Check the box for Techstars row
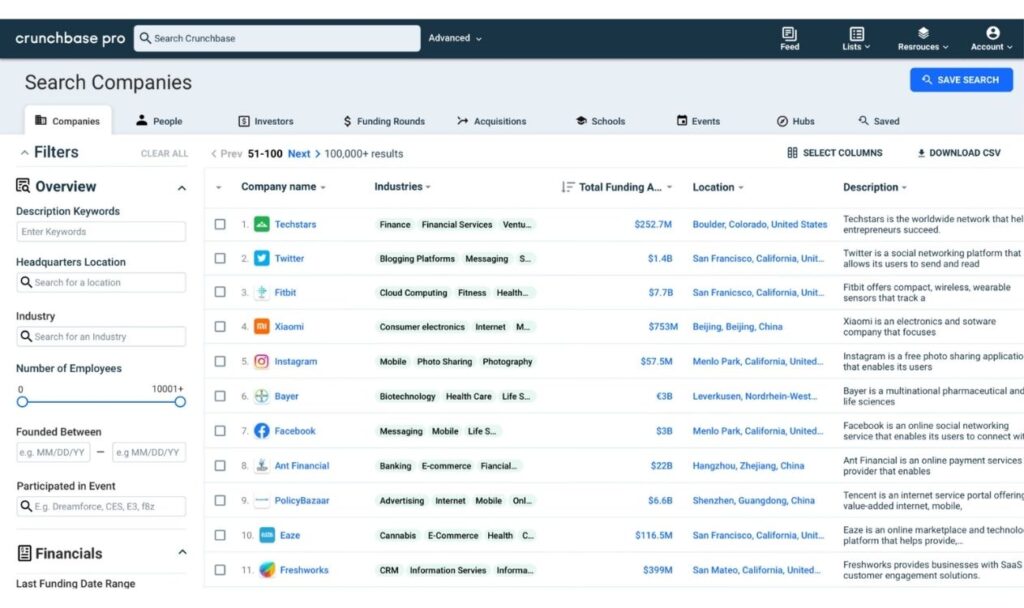This screenshot has width=1024, height=608. point(220,224)
